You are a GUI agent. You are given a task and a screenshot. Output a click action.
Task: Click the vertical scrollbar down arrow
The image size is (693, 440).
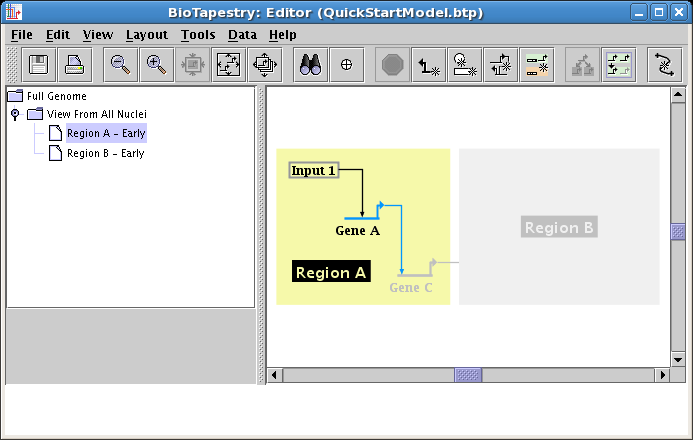(678, 358)
